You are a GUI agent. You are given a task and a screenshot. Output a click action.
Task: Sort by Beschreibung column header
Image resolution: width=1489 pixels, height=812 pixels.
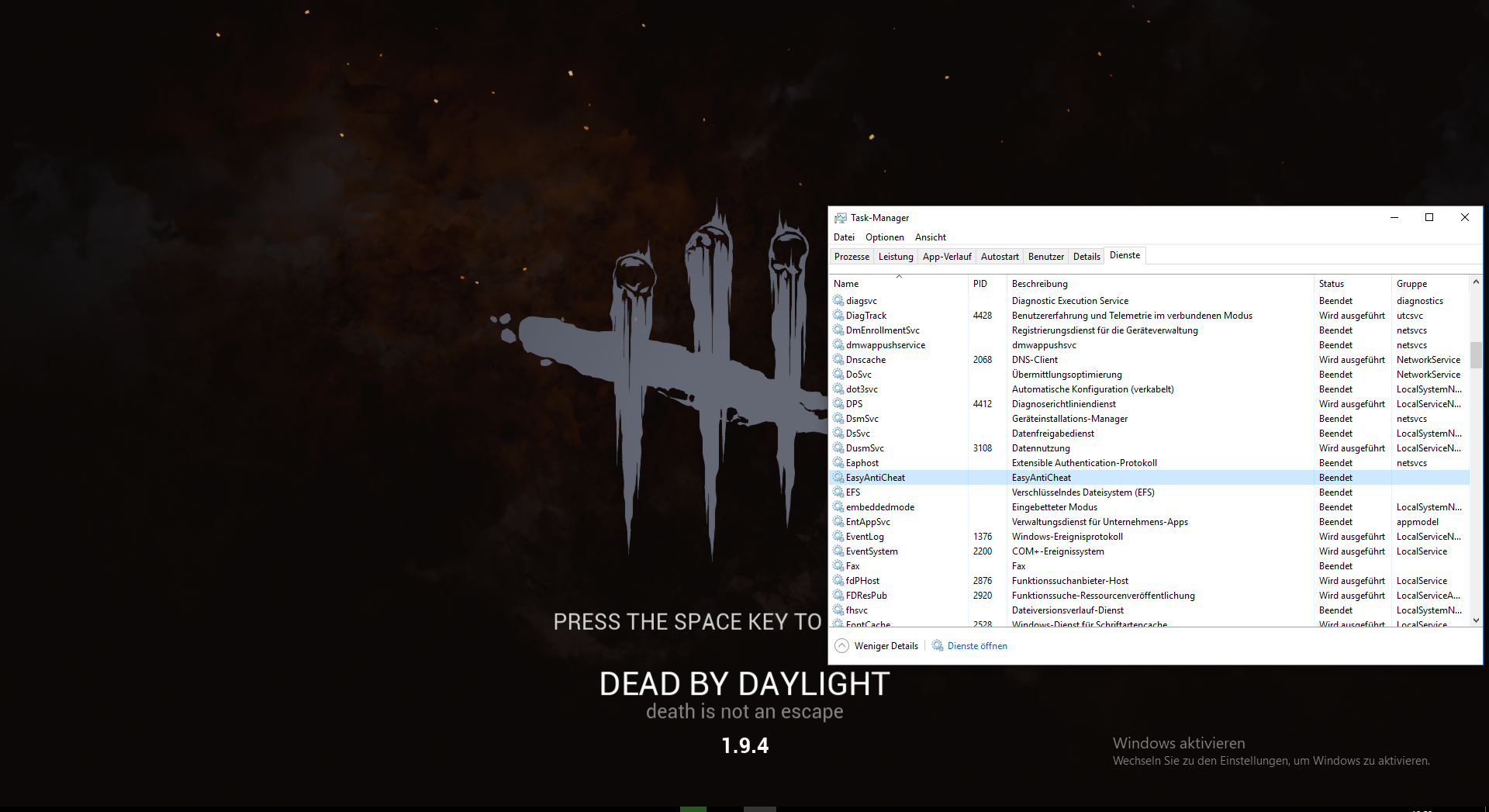click(x=1160, y=284)
